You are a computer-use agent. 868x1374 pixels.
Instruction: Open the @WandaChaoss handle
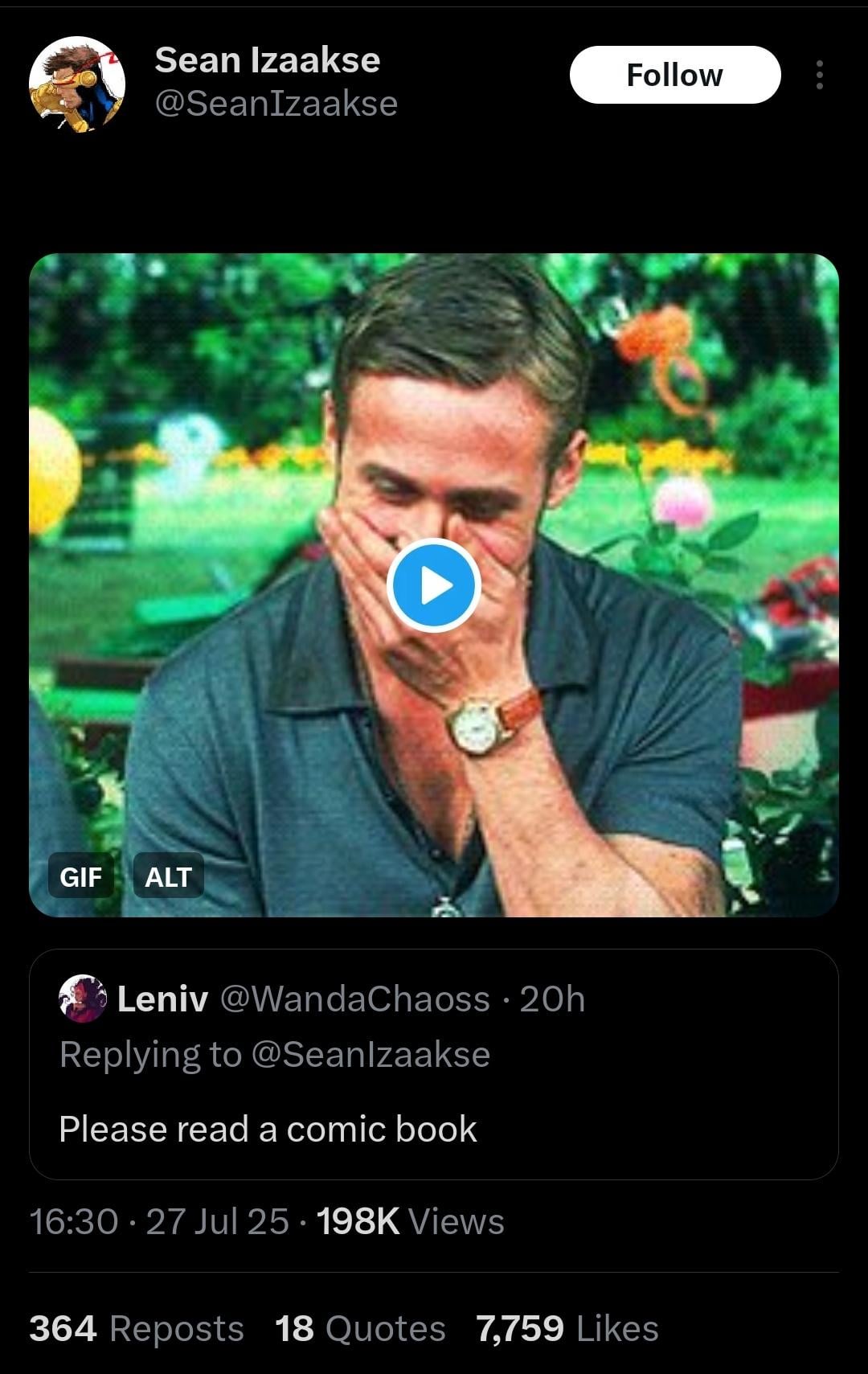354,999
